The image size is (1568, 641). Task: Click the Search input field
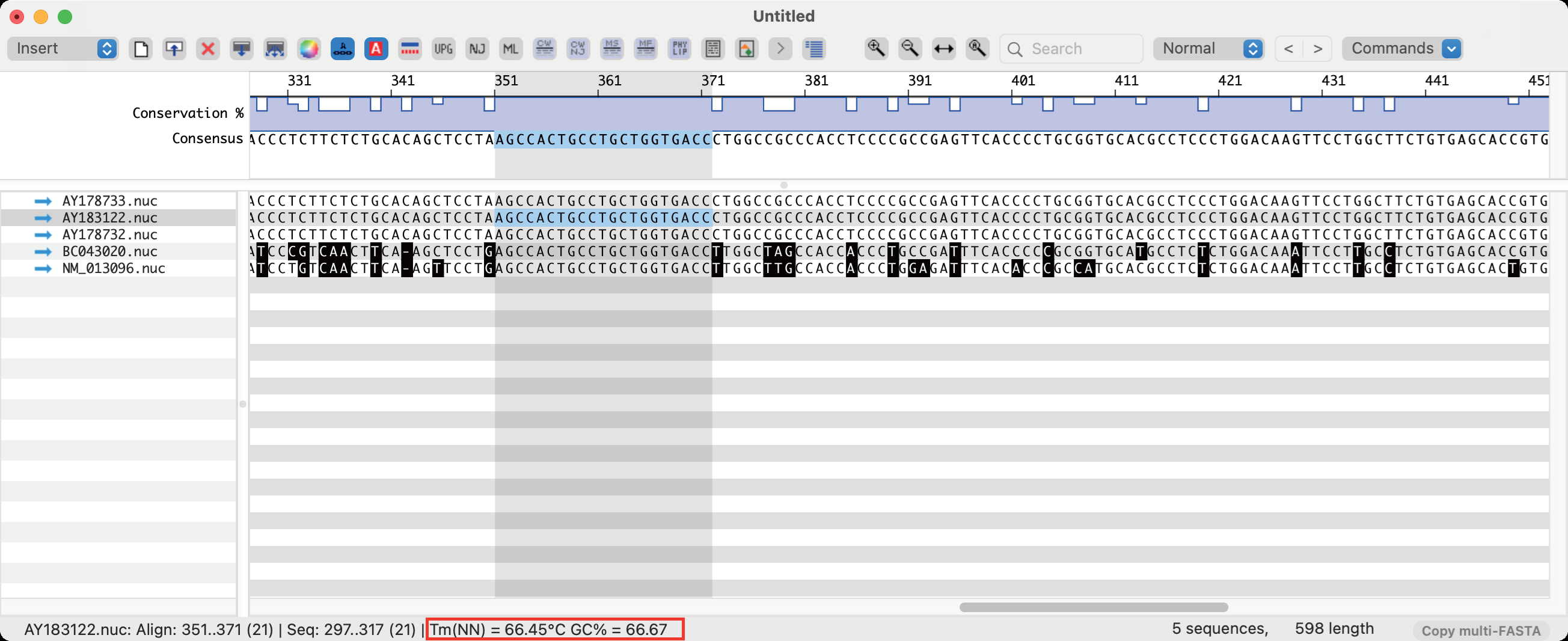point(1071,49)
